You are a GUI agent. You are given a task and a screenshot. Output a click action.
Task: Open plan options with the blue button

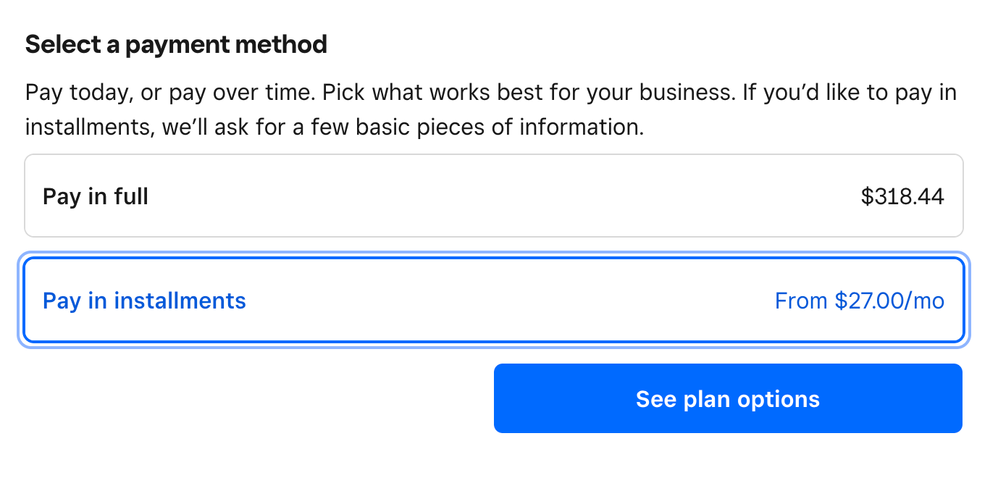(727, 398)
